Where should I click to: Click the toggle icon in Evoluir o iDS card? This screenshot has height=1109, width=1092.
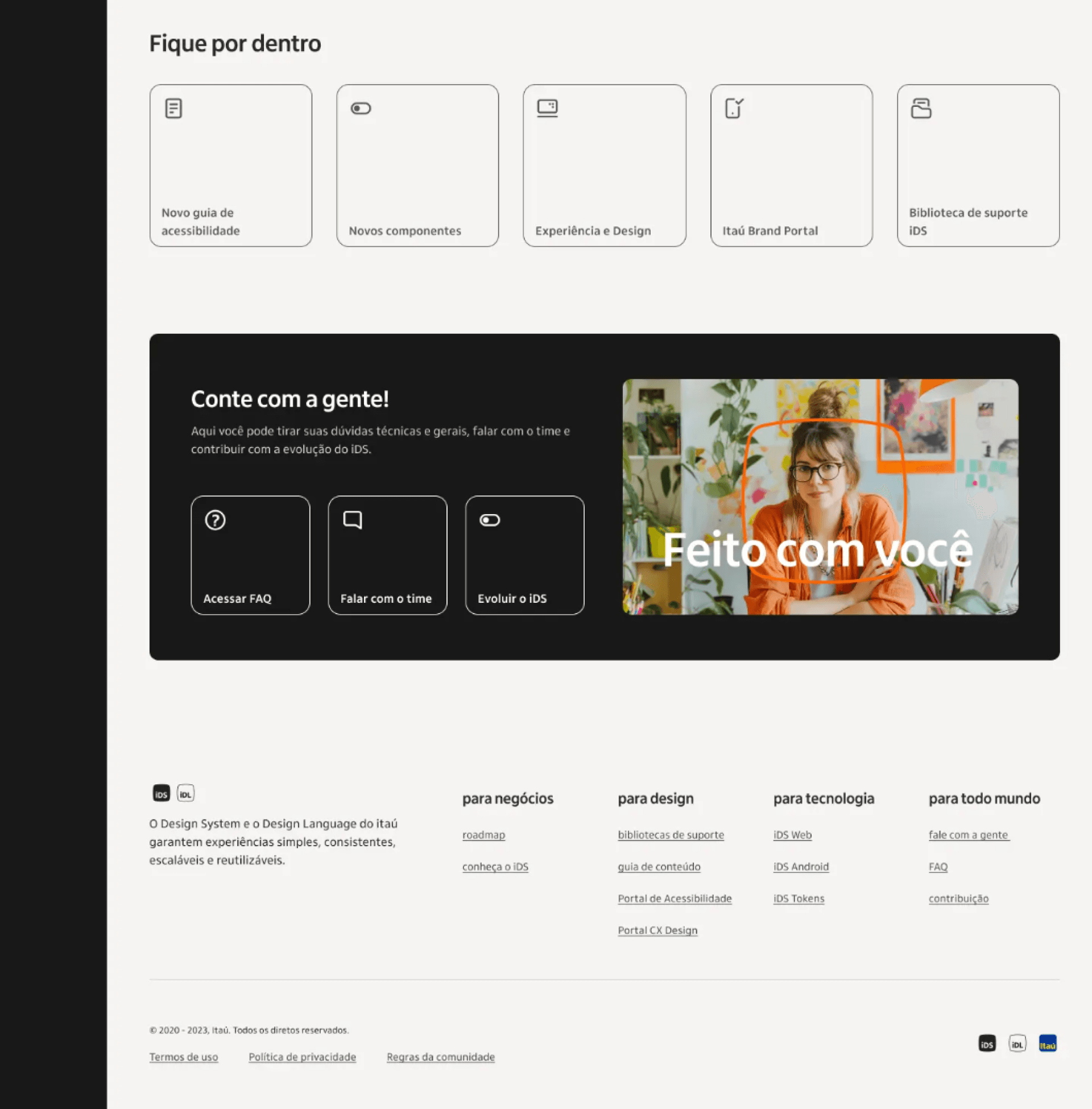pyautogui.click(x=489, y=520)
